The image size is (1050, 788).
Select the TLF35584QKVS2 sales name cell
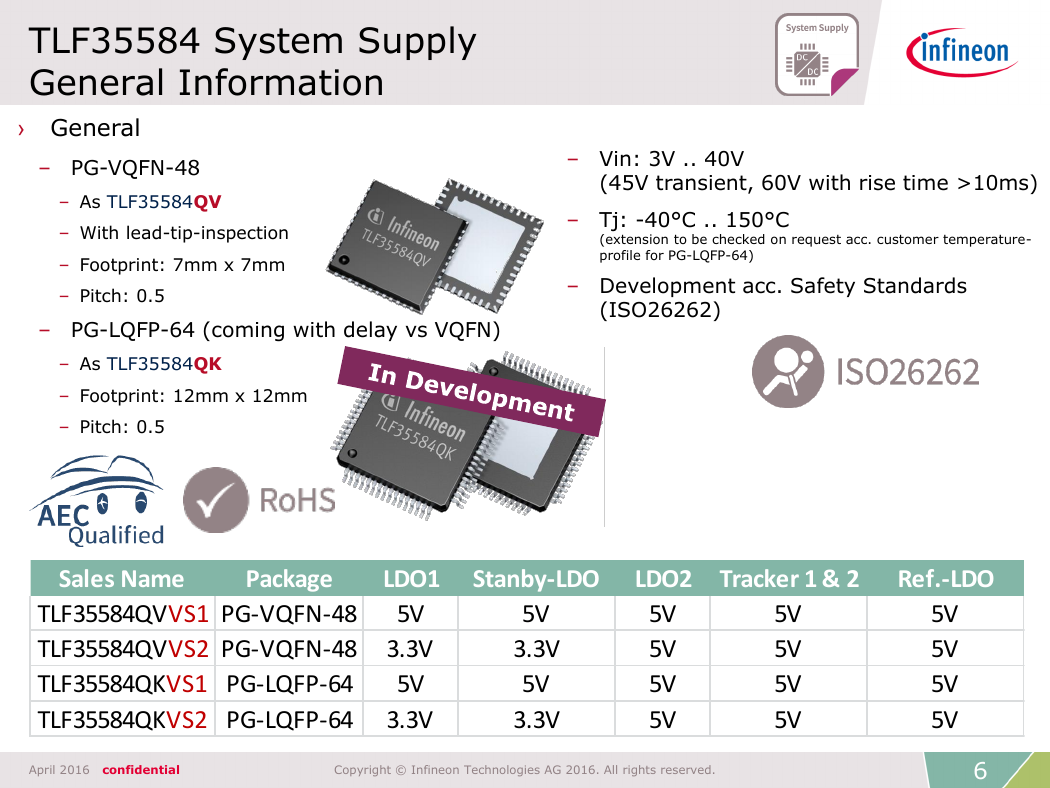coord(123,720)
